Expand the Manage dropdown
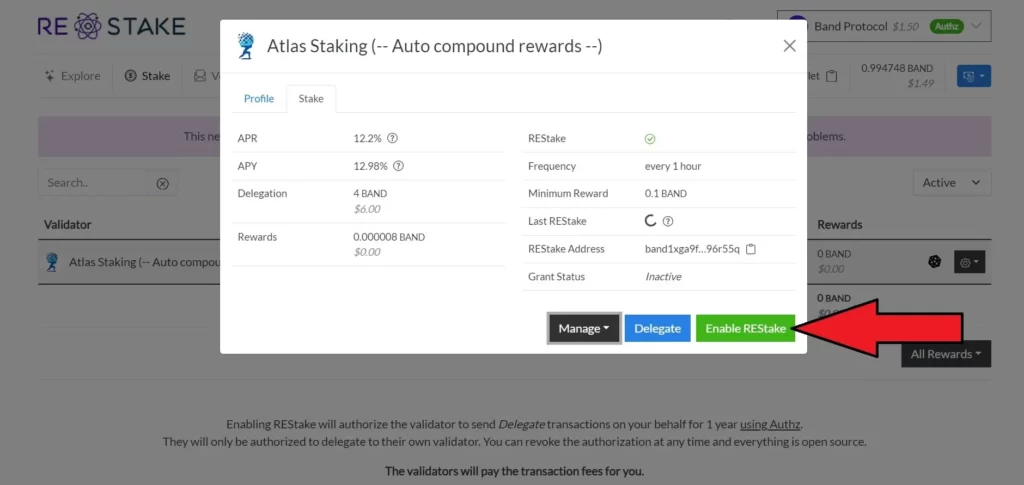The image size is (1024, 485). click(x=584, y=328)
